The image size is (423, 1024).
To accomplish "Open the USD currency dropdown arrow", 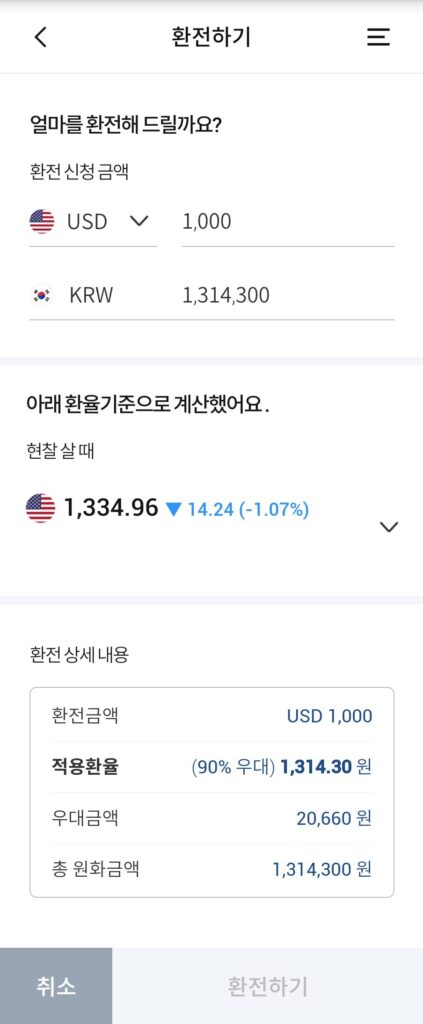I will [139, 221].
